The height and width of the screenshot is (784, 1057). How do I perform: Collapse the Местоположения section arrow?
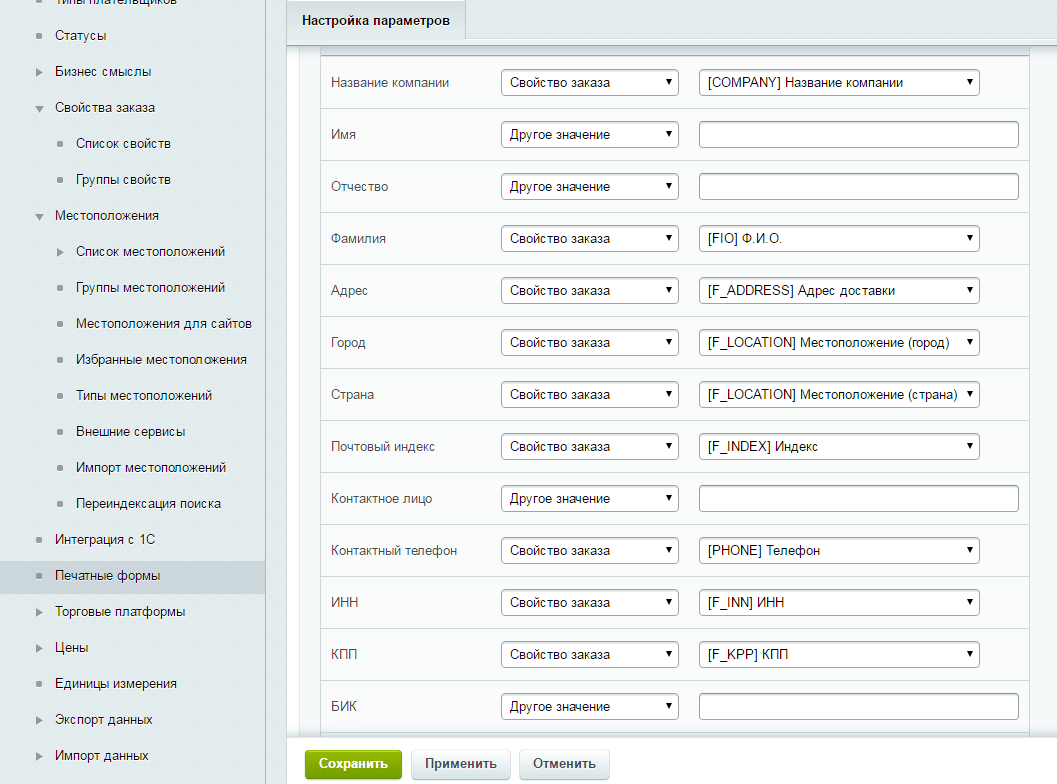coord(39,216)
